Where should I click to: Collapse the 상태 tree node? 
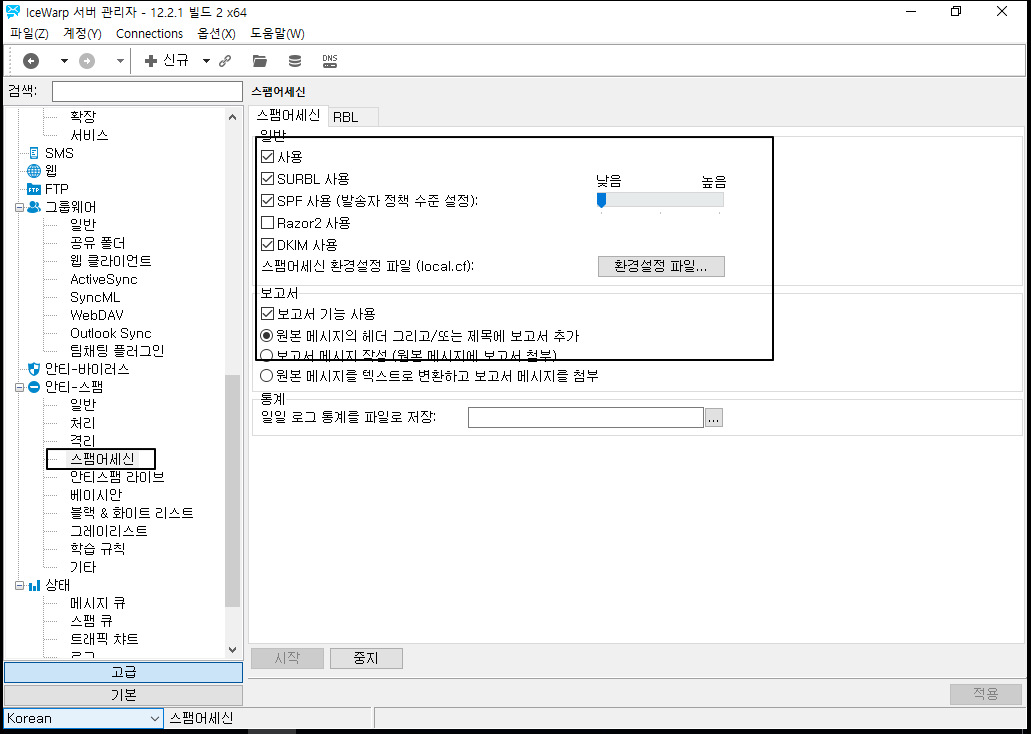(19, 585)
